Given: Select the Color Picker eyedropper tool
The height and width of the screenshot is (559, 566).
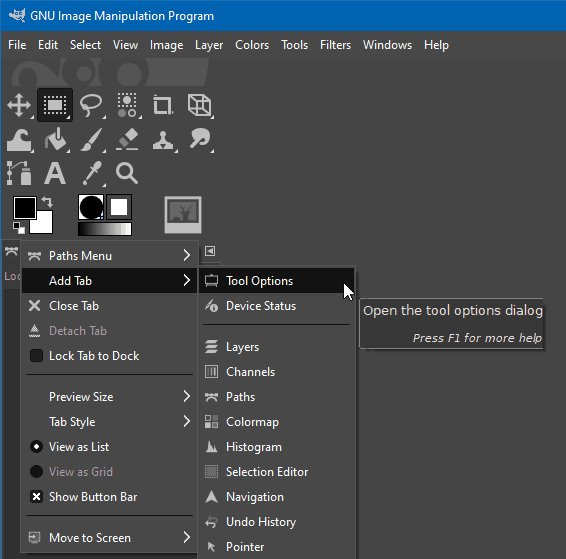Looking at the screenshot, I should [x=92, y=174].
